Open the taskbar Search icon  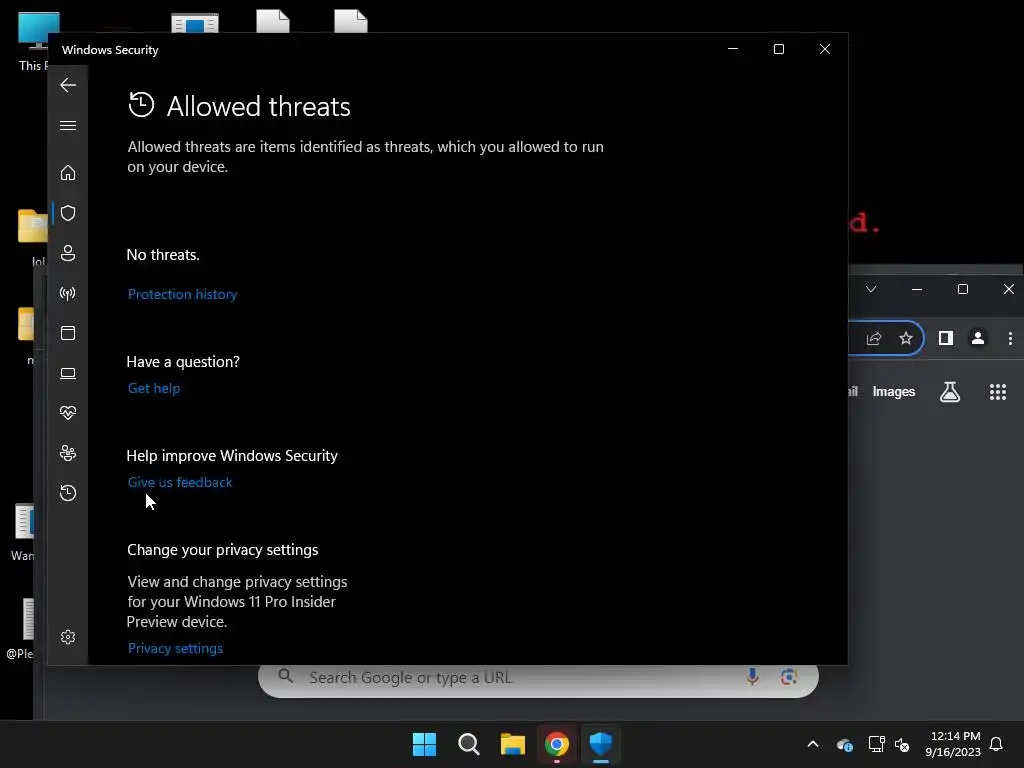pyautogui.click(x=468, y=744)
